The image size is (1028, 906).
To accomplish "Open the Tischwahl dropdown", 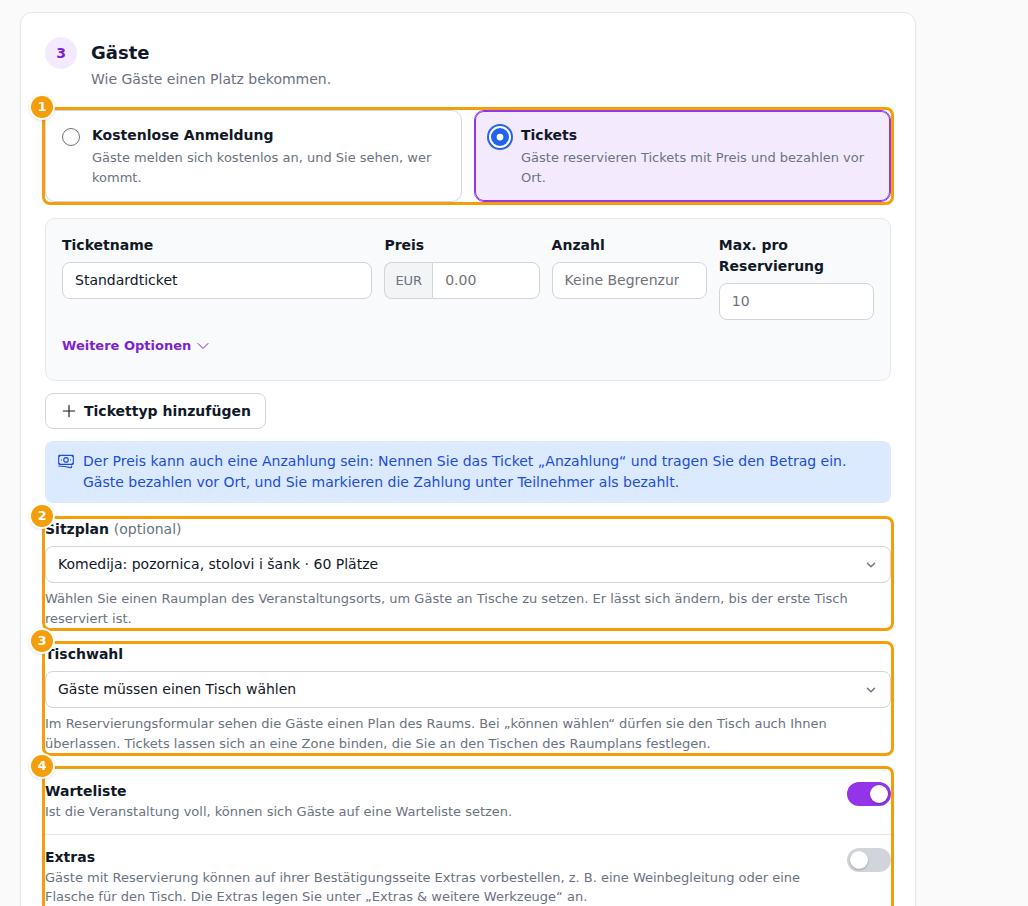I will 467,689.
